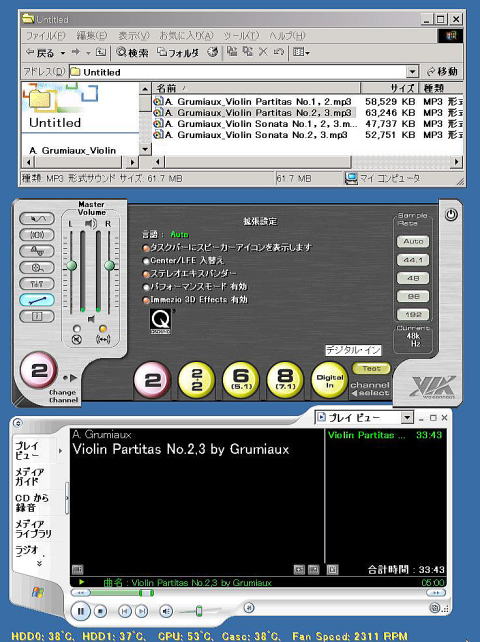Open メディアライブラリ in Media Player sidebar
This screenshot has height=642, width=480.
[34, 529]
